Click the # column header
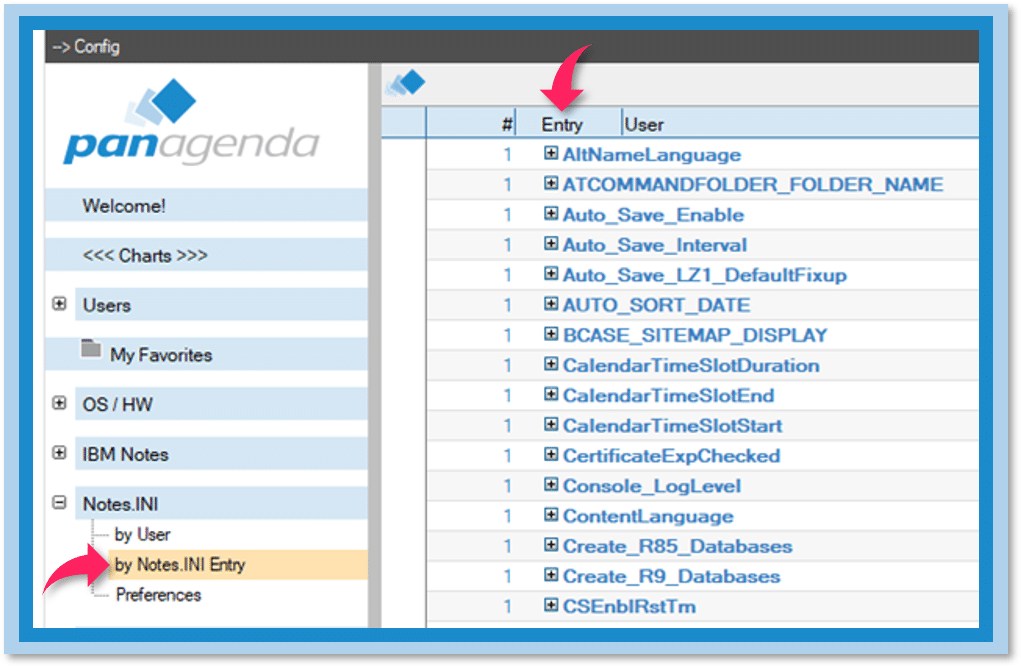1021x667 pixels. point(506,125)
